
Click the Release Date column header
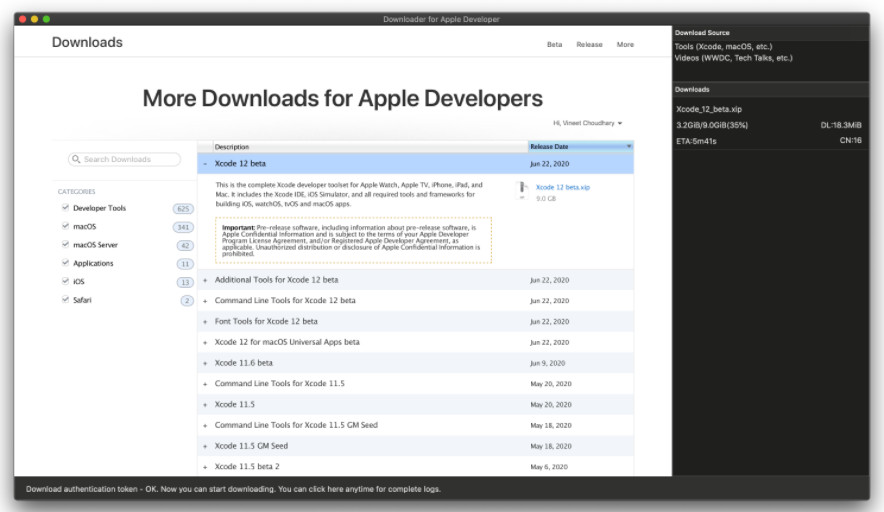point(581,147)
